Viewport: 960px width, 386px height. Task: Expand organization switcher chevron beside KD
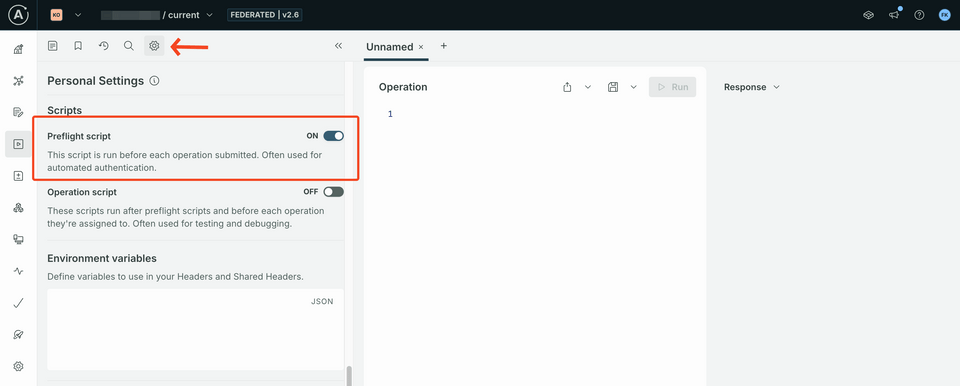coord(78,15)
